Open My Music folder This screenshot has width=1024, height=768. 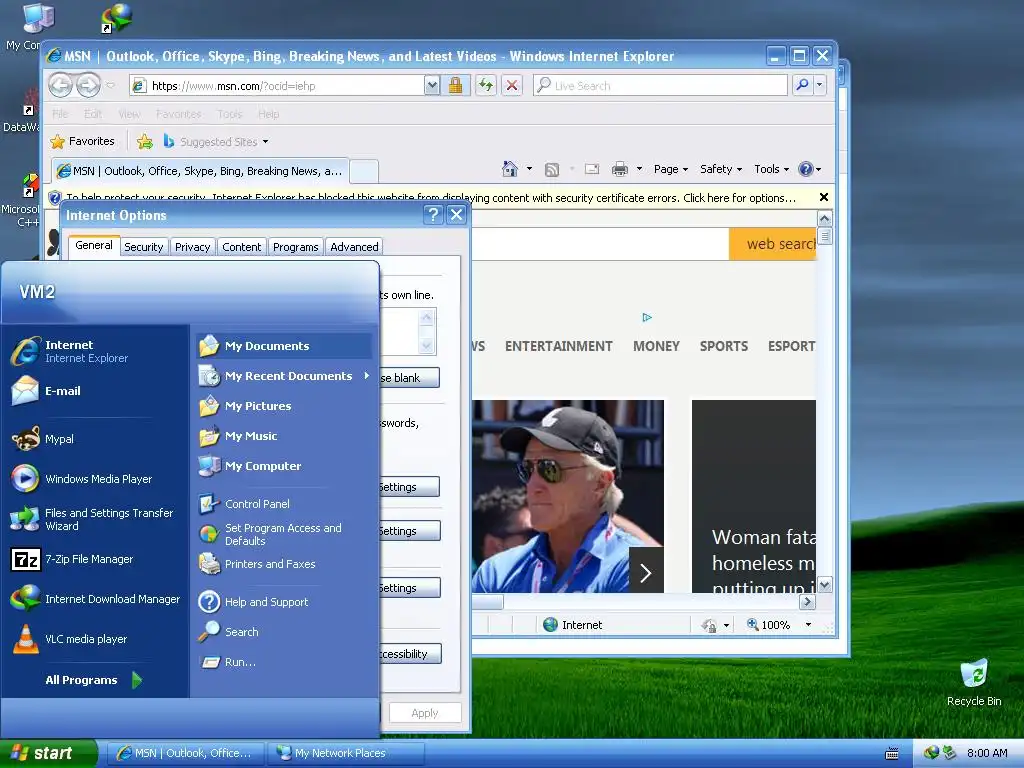(x=284, y=436)
